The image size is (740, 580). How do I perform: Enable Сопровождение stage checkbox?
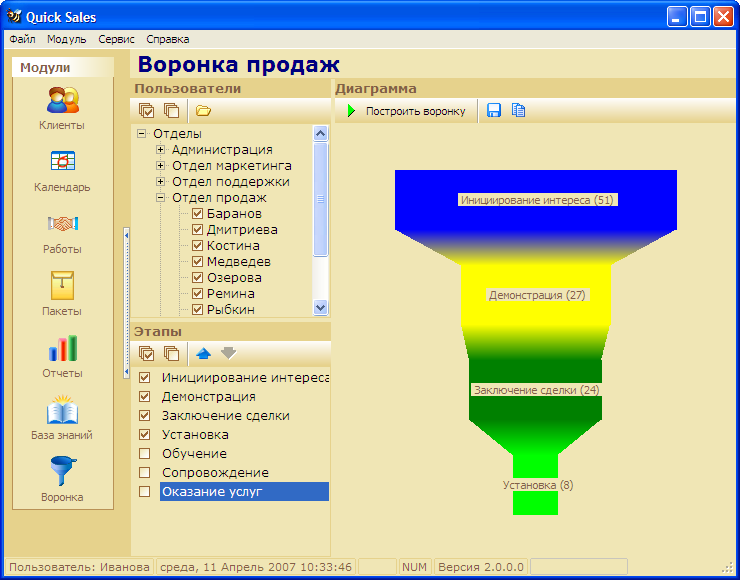coord(144,472)
